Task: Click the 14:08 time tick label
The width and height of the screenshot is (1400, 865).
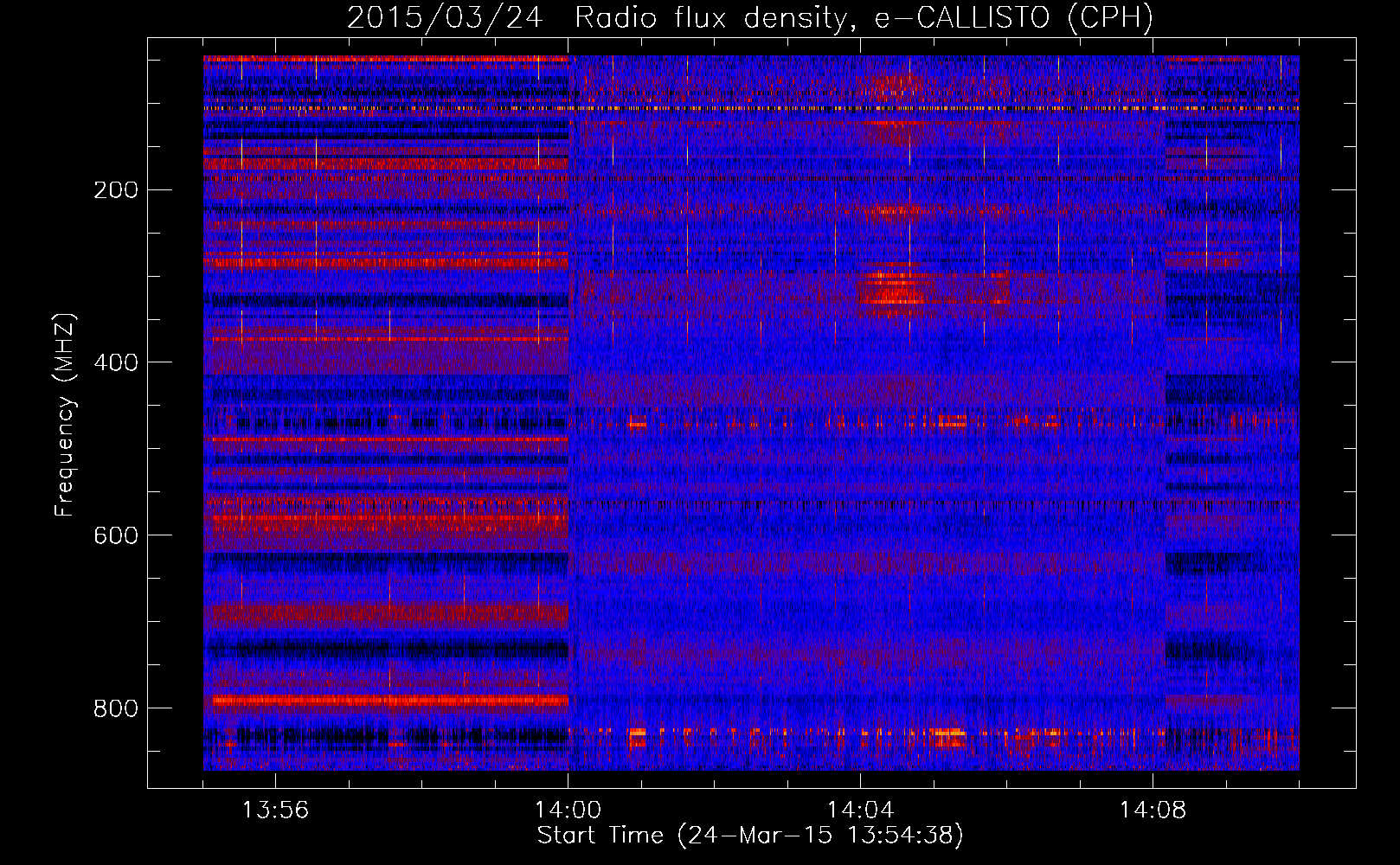Action: [1153, 811]
